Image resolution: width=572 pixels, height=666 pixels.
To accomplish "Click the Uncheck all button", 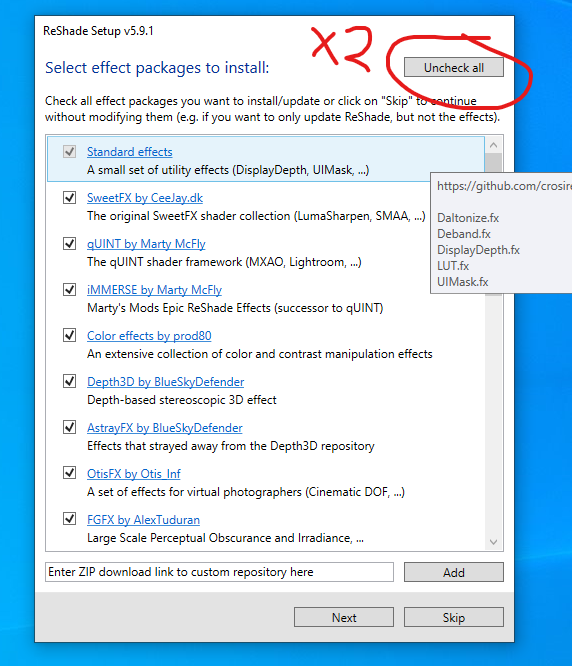I will click(454, 68).
